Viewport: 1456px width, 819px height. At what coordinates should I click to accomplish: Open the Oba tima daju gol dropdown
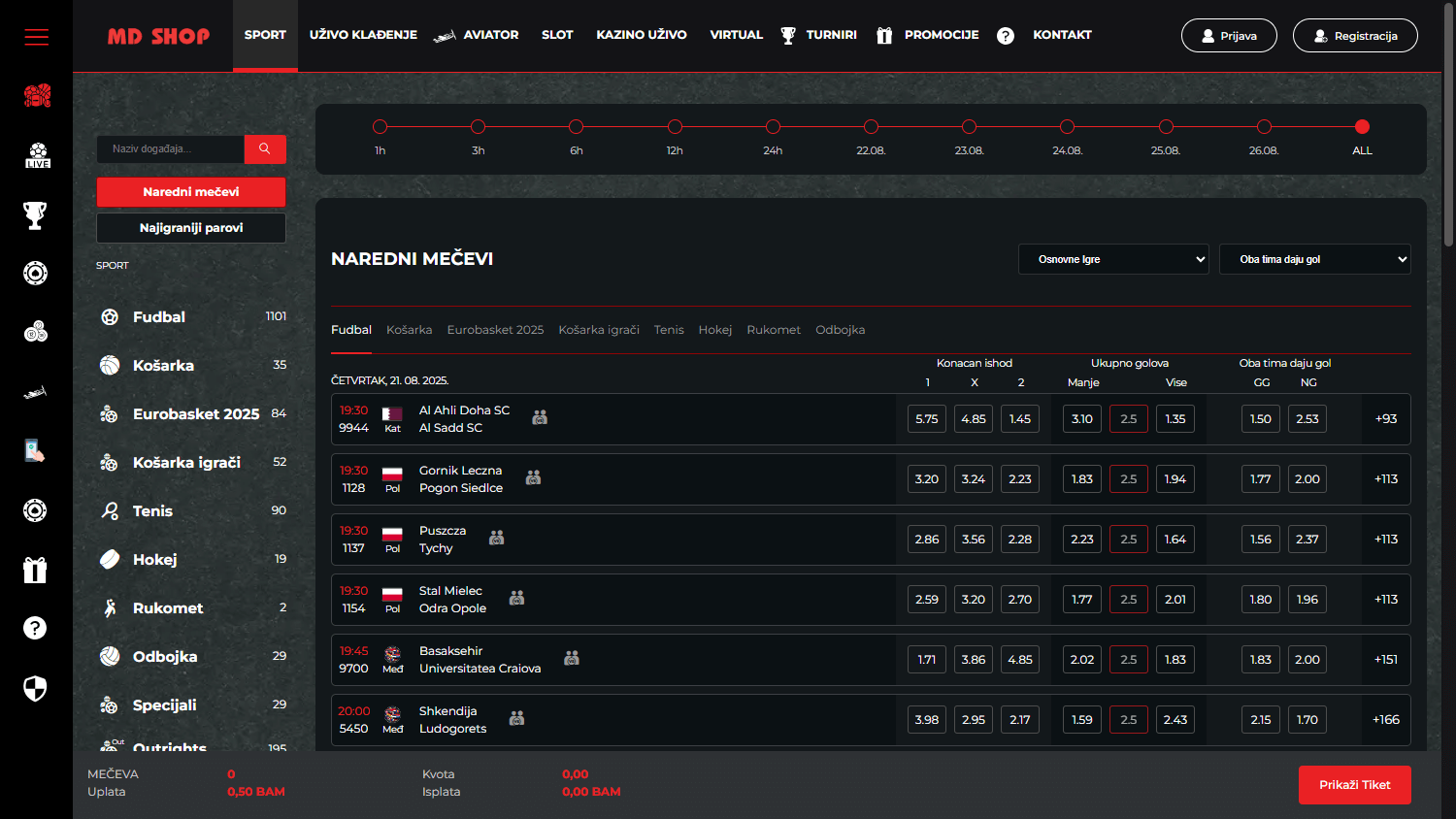[1314, 259]
